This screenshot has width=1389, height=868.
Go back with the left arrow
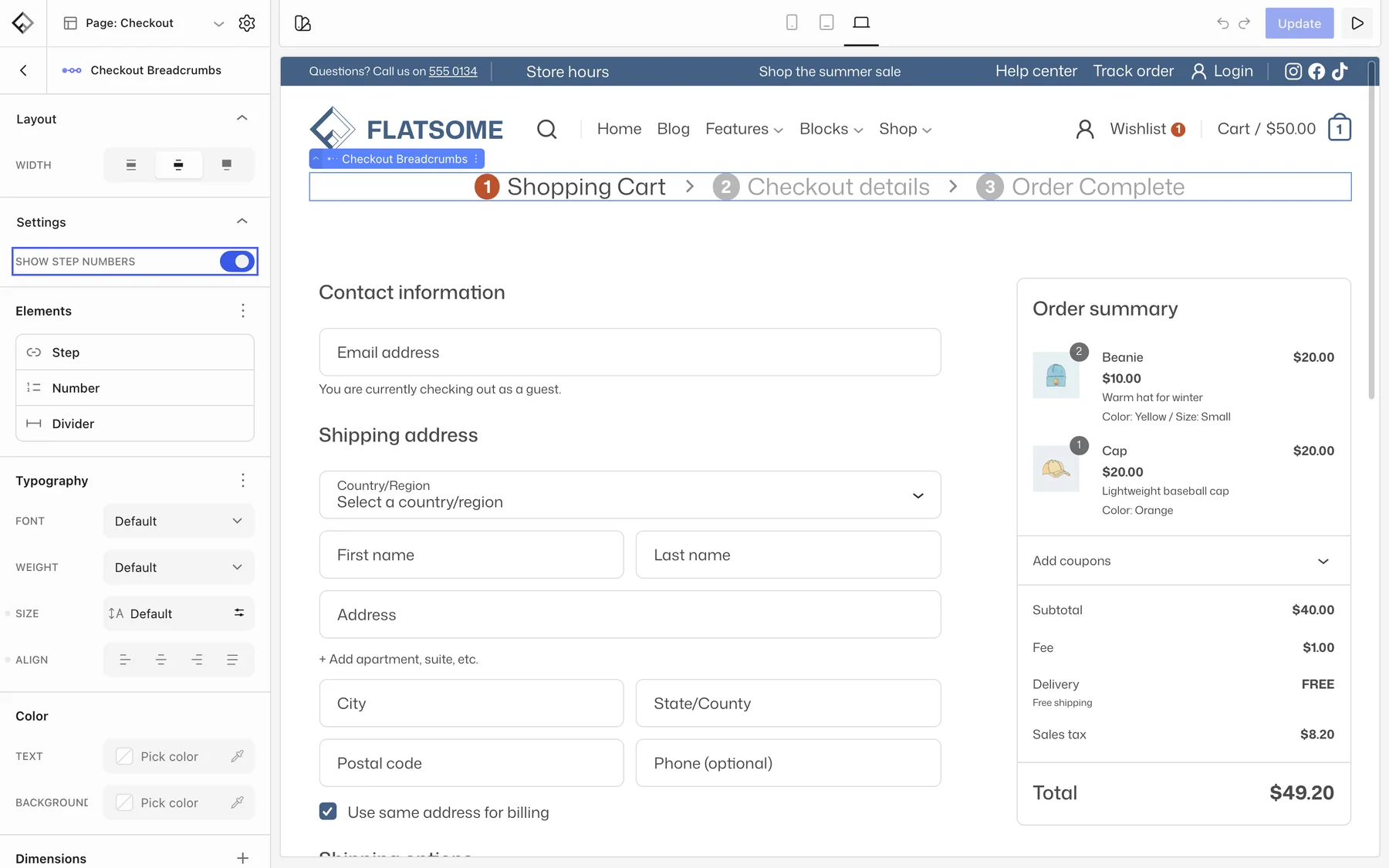(23, 70)
